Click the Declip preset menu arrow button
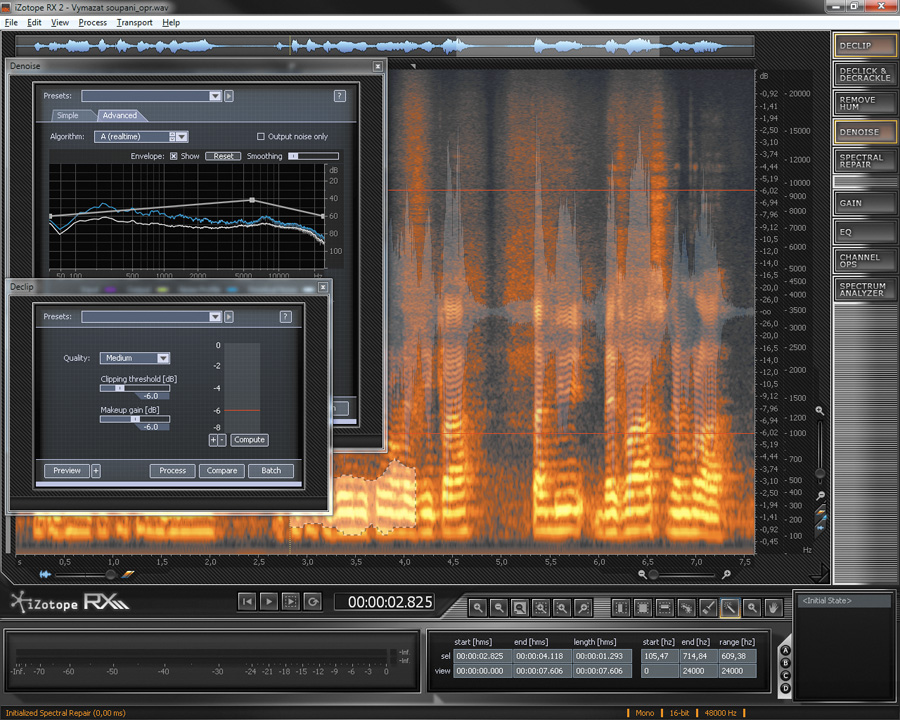Screen dimensions: 900x720 [229, 317]
